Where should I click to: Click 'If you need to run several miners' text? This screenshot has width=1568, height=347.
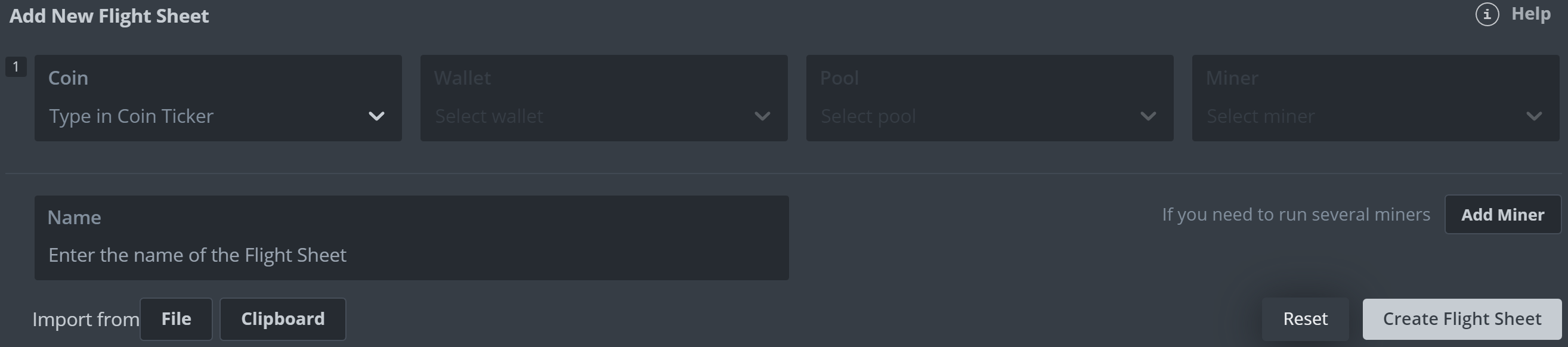point(1295,214)
